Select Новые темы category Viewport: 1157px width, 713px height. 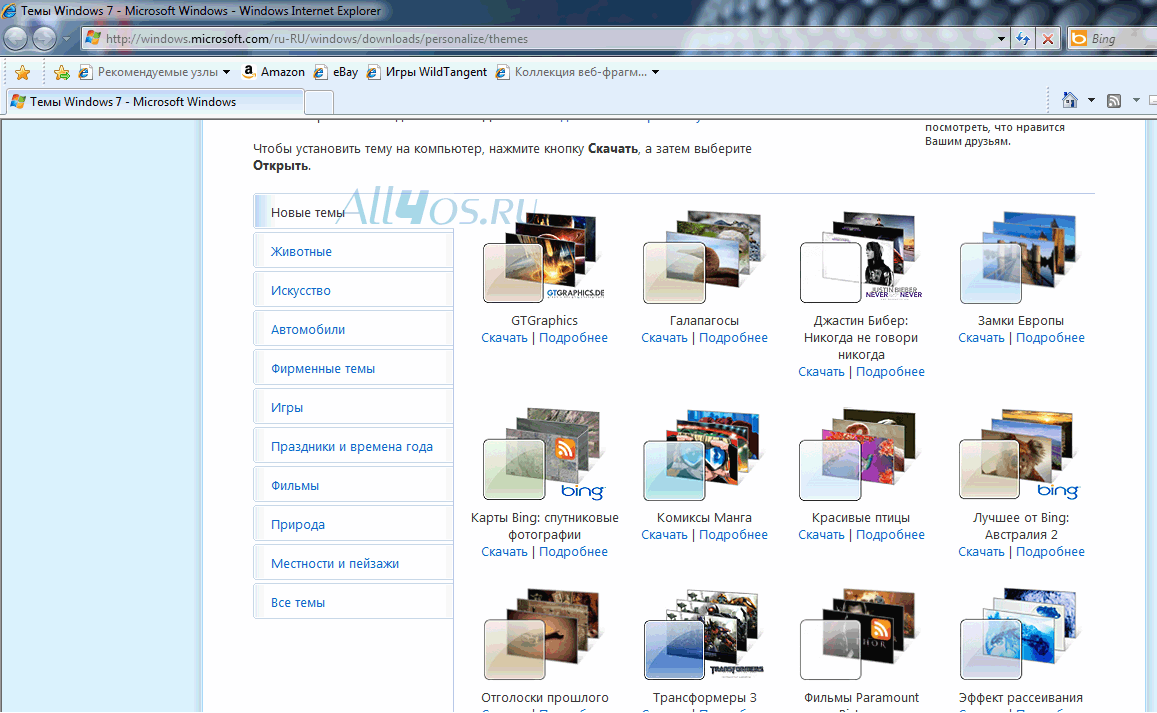pos(354,213)
